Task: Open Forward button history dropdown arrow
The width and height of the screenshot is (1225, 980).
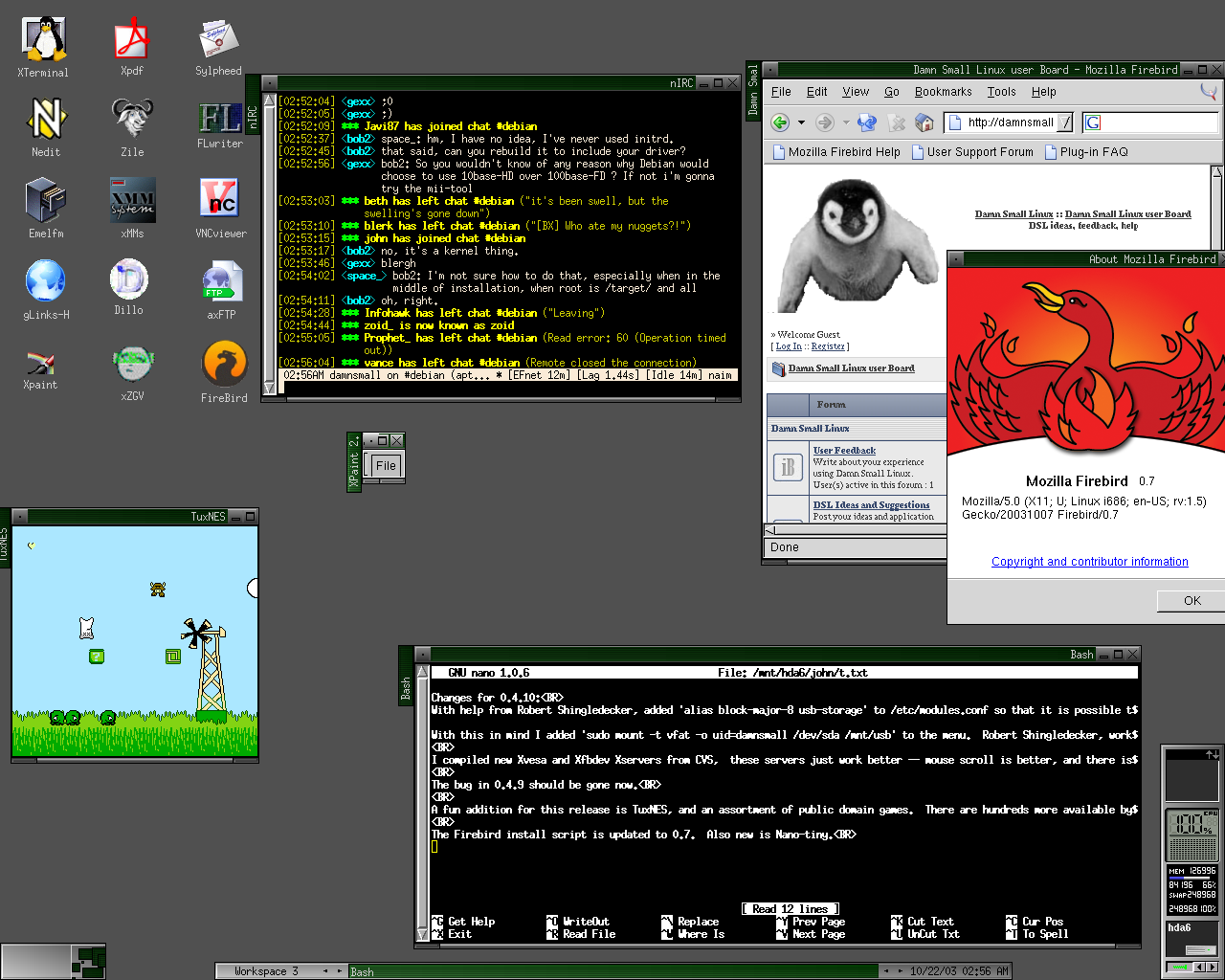Action: [x=846, y=122]
